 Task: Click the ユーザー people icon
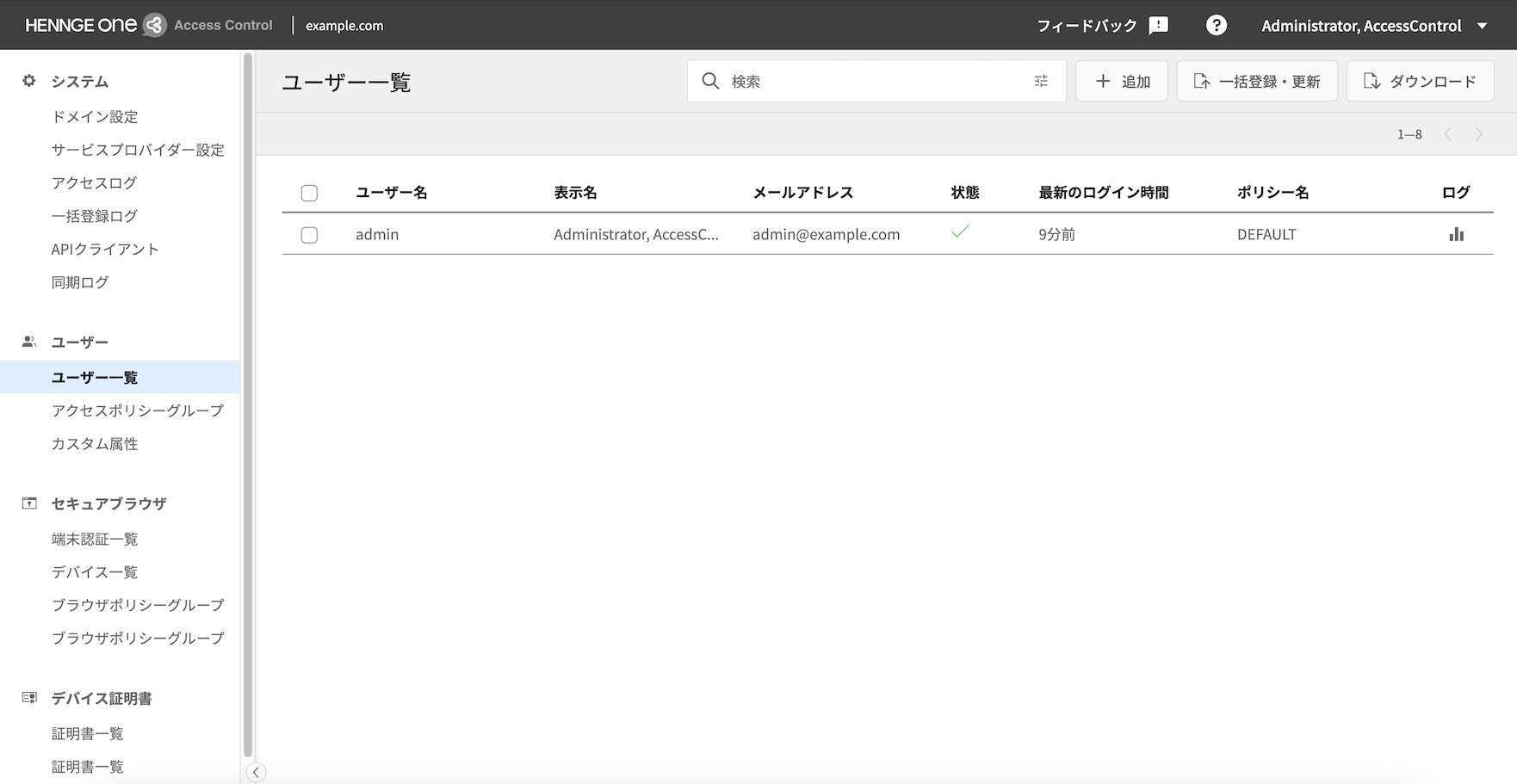click(29, 342)
